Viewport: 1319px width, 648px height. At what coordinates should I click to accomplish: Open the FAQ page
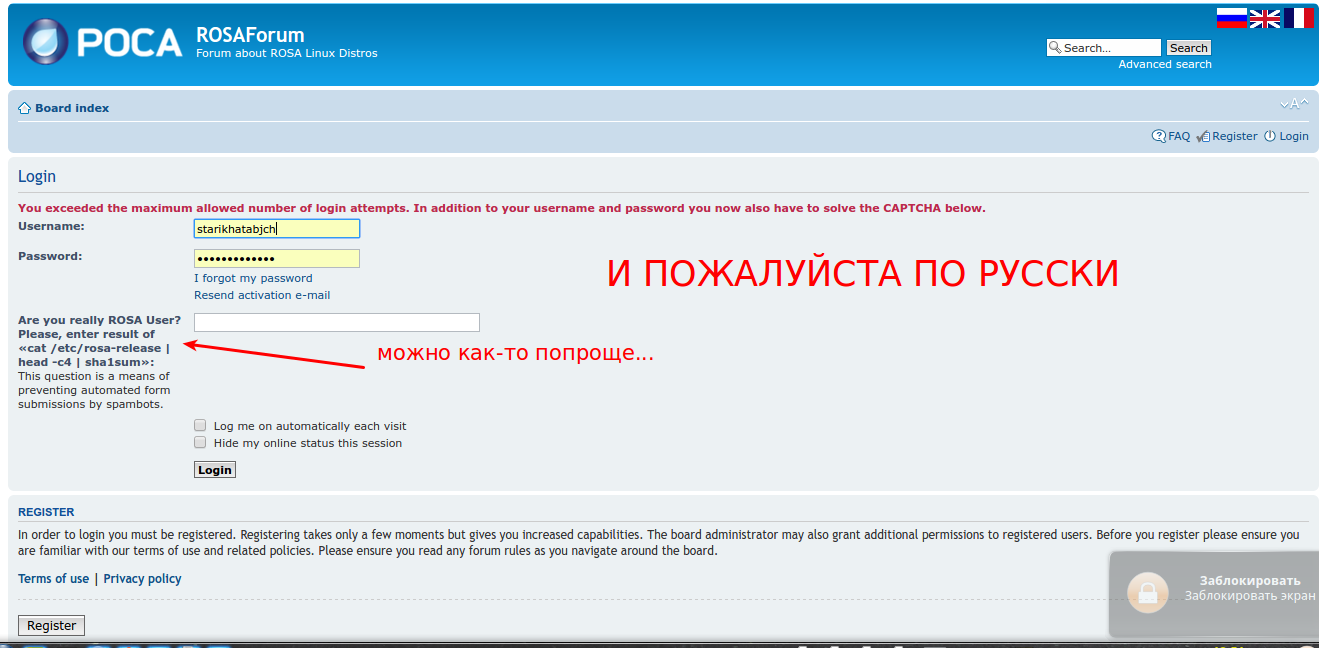tap(1179, 136)
